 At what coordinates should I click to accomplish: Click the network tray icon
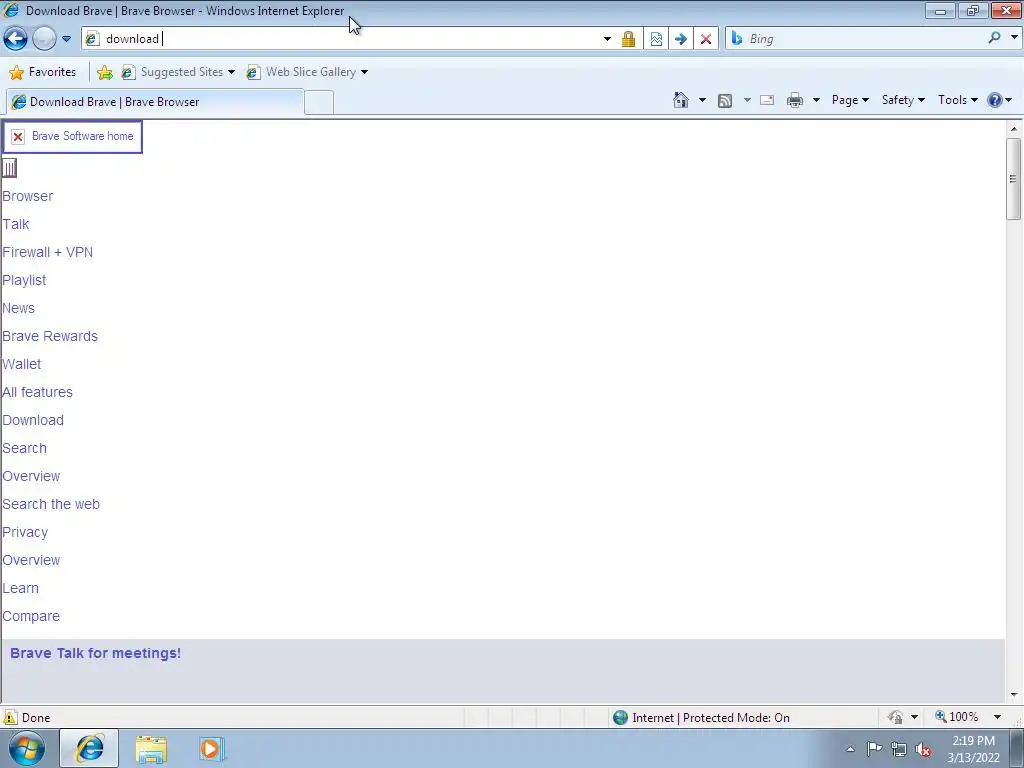(x=899, y=749)
